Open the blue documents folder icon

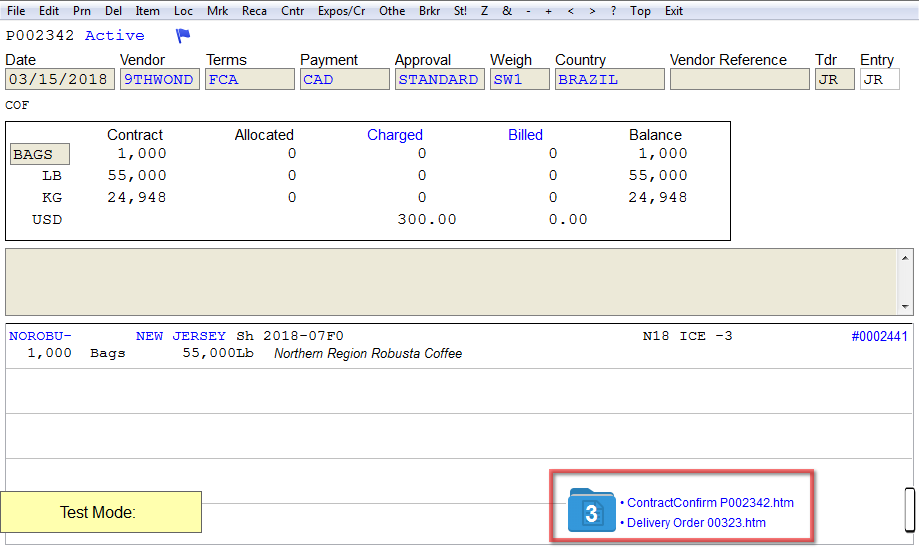coord(591,511)
